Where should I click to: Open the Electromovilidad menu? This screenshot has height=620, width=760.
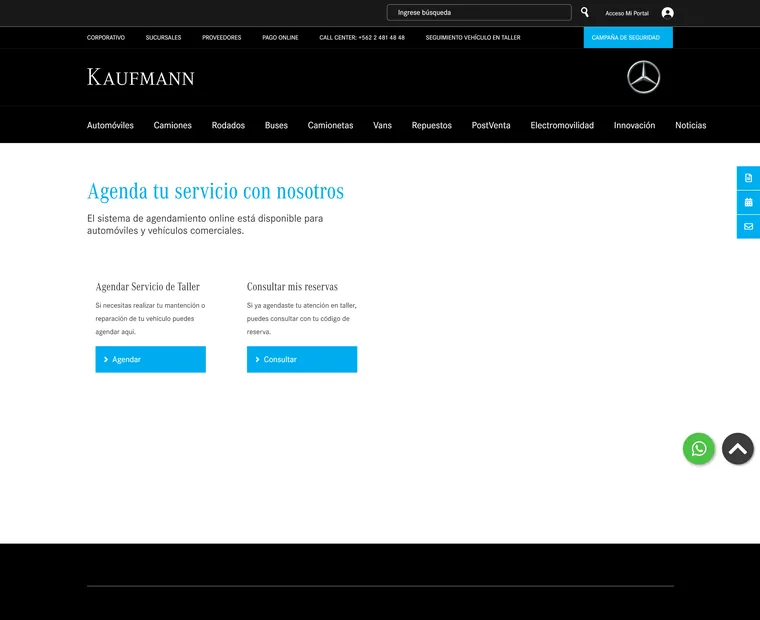tap(562, 125)
